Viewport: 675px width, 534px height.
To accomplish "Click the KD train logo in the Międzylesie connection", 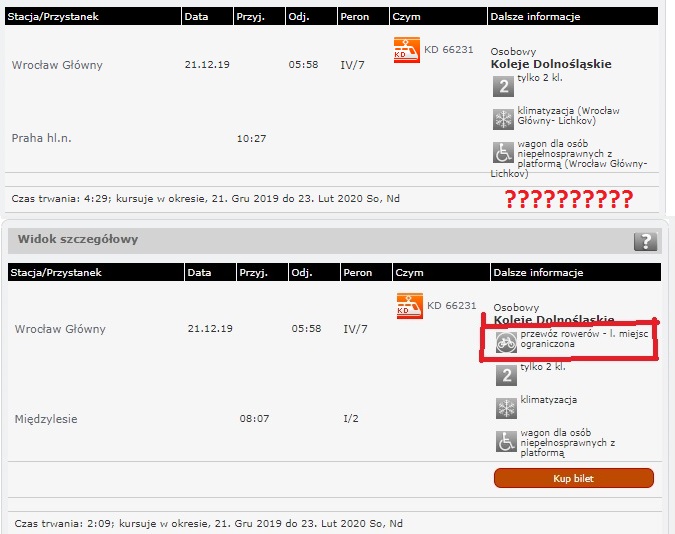I will click(x=410, y=306).
